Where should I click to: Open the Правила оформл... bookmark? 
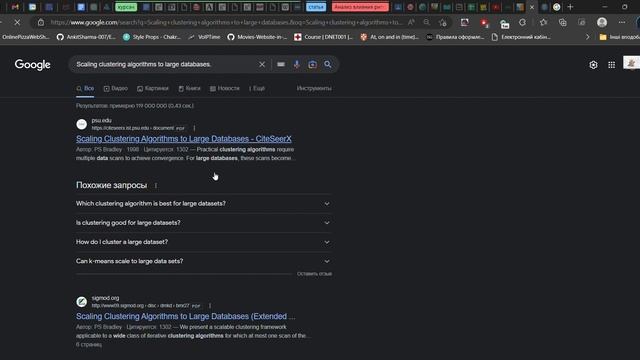(x=455, y=37)
